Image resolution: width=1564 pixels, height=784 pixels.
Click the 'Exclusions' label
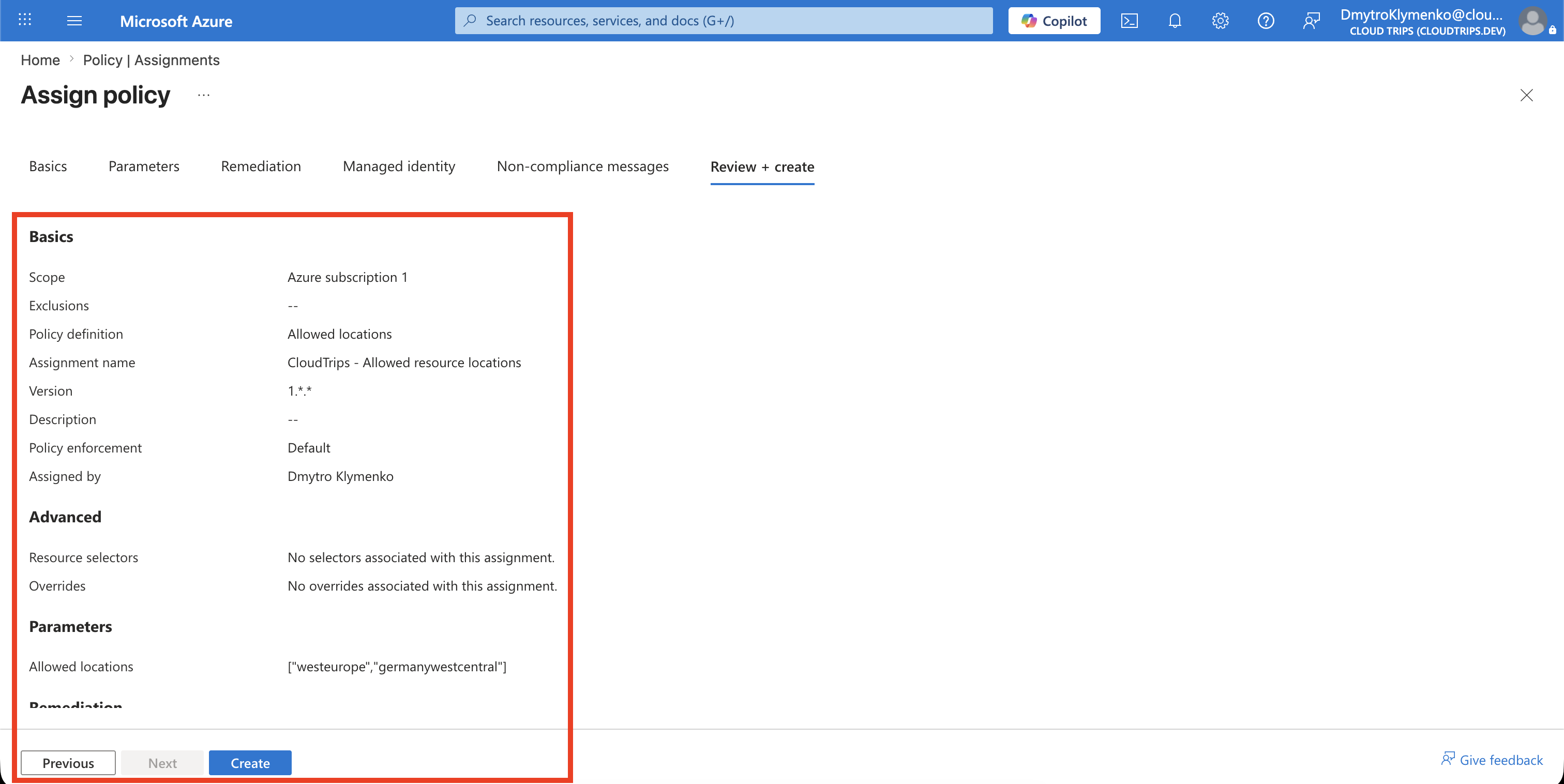(59, 306)
